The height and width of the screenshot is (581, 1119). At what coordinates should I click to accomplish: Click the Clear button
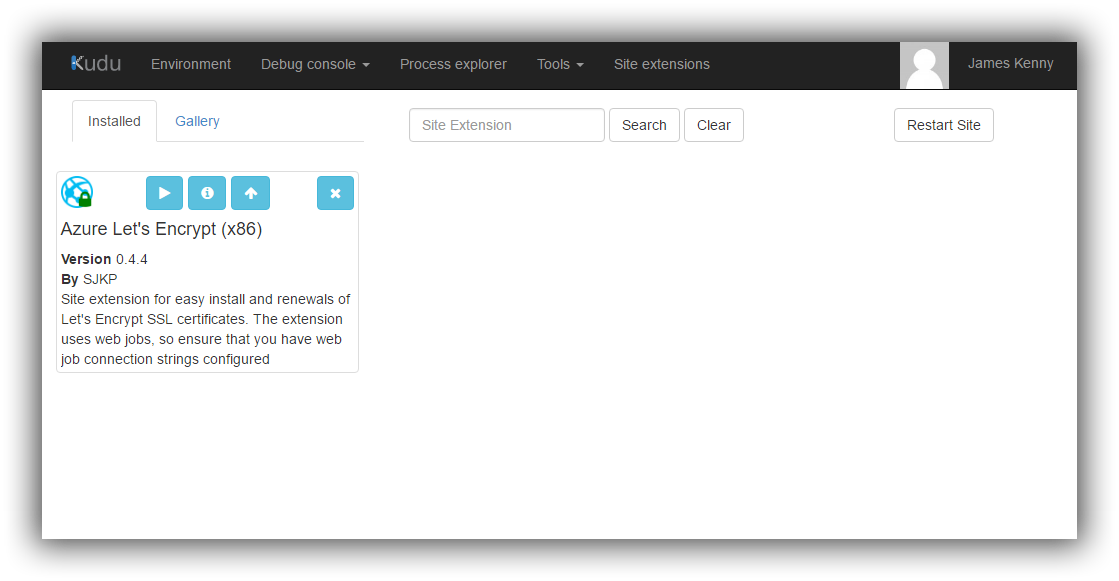point(714,125)
